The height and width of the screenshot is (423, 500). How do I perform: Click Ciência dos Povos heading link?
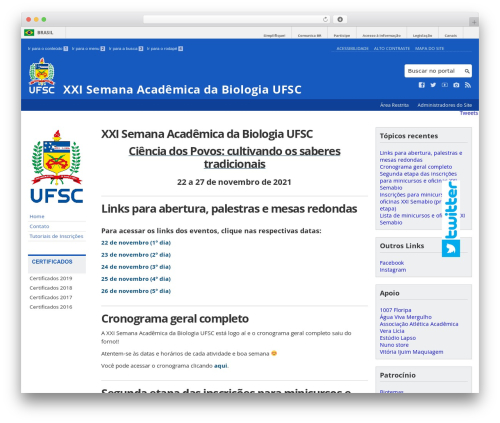(235, 157)
